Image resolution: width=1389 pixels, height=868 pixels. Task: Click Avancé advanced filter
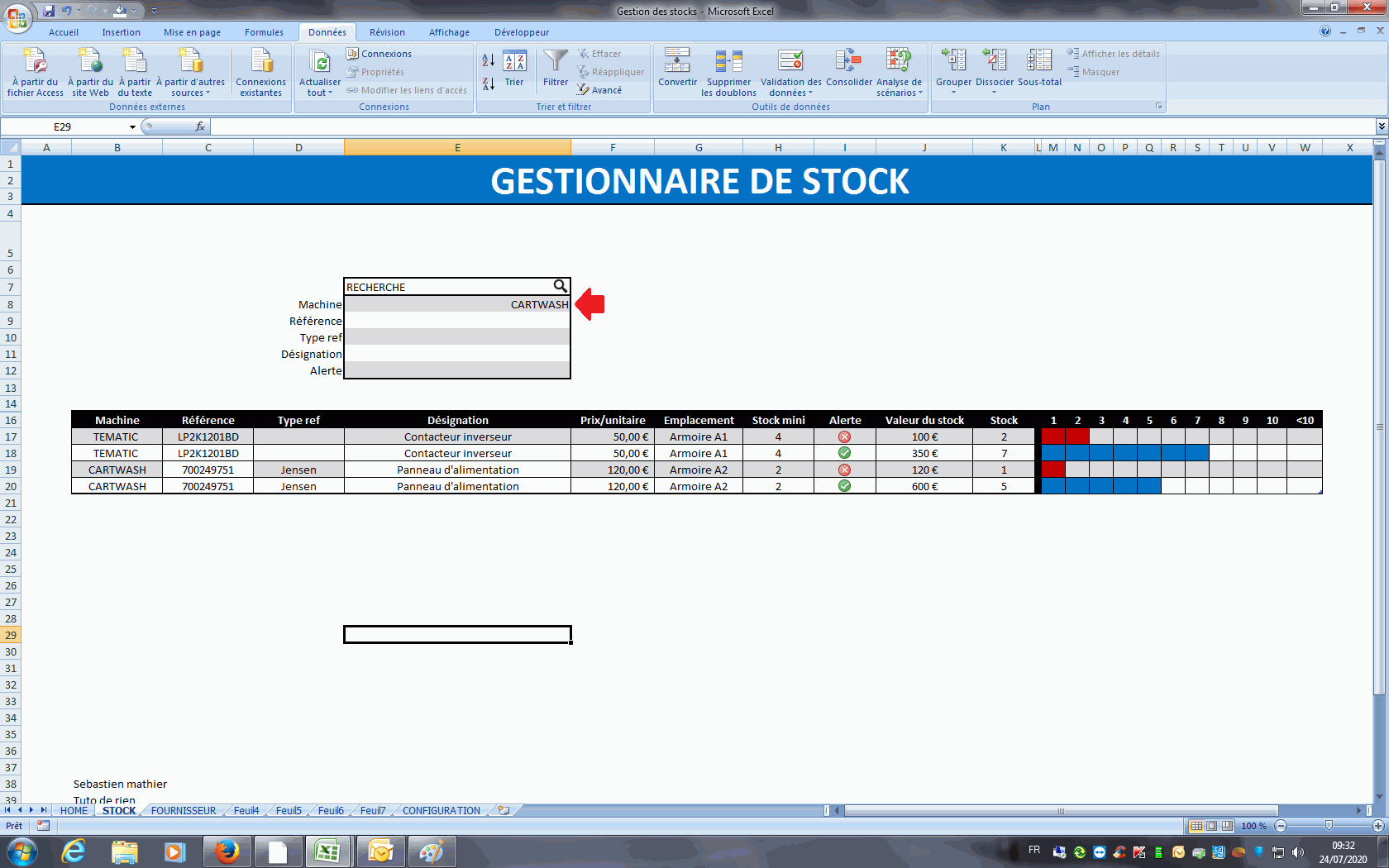point(600,90)
